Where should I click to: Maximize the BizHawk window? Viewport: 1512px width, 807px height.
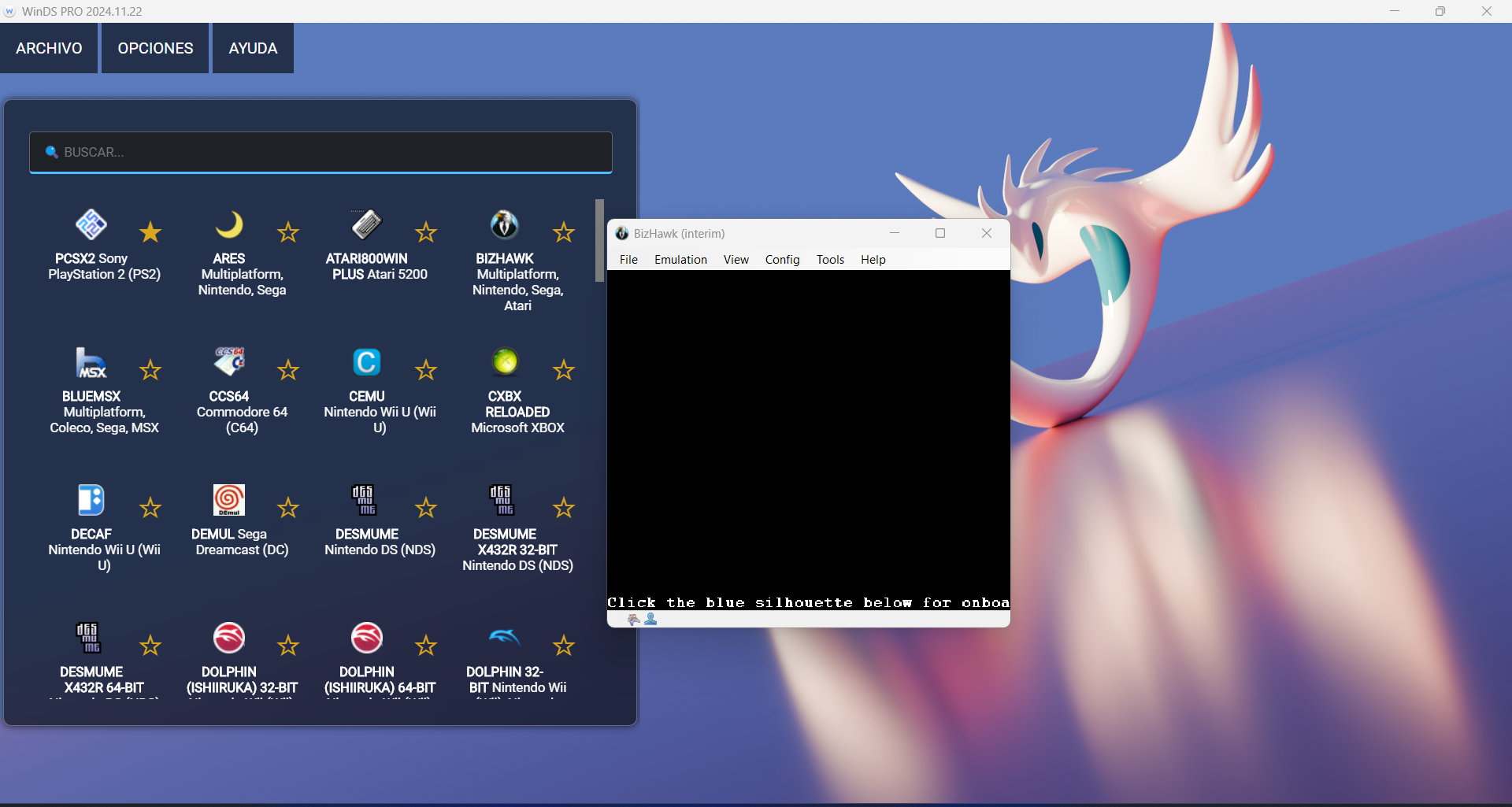coord(940,233)
